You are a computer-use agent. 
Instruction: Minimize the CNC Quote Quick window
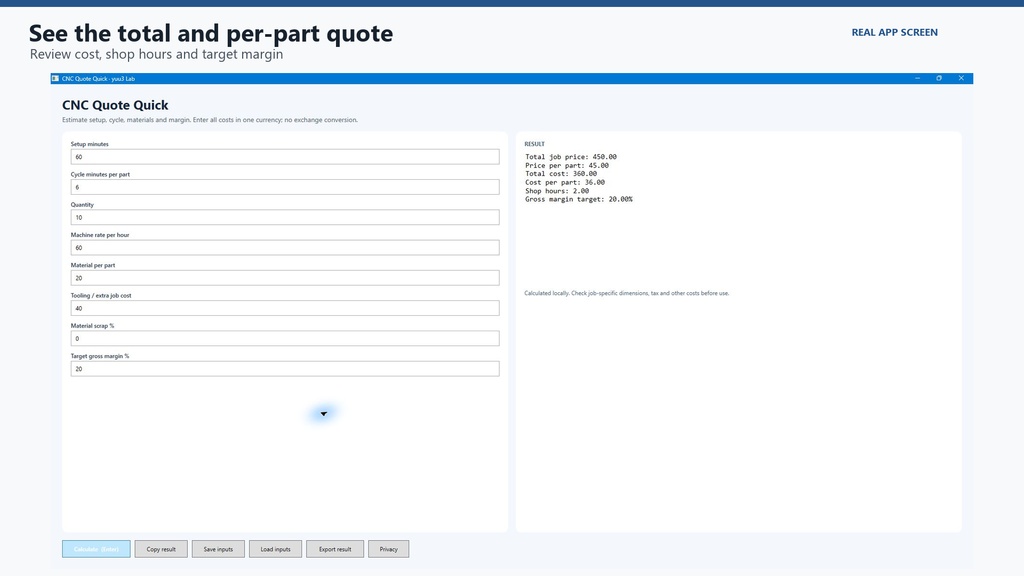point(918,78)
